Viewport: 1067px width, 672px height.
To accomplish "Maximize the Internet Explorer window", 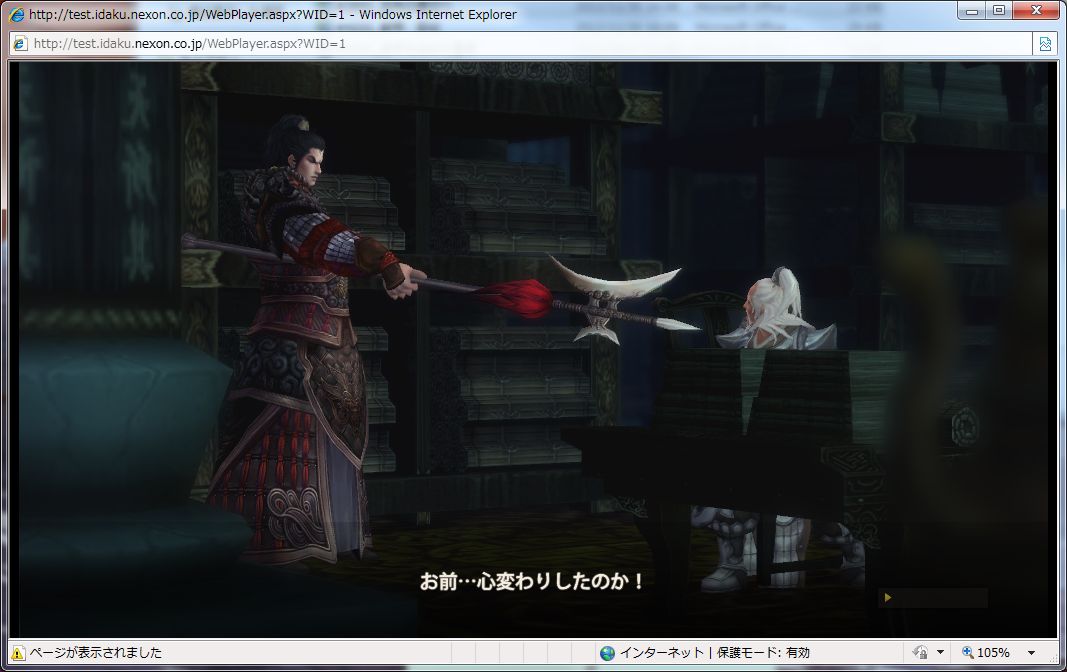I will click(999, 10).
